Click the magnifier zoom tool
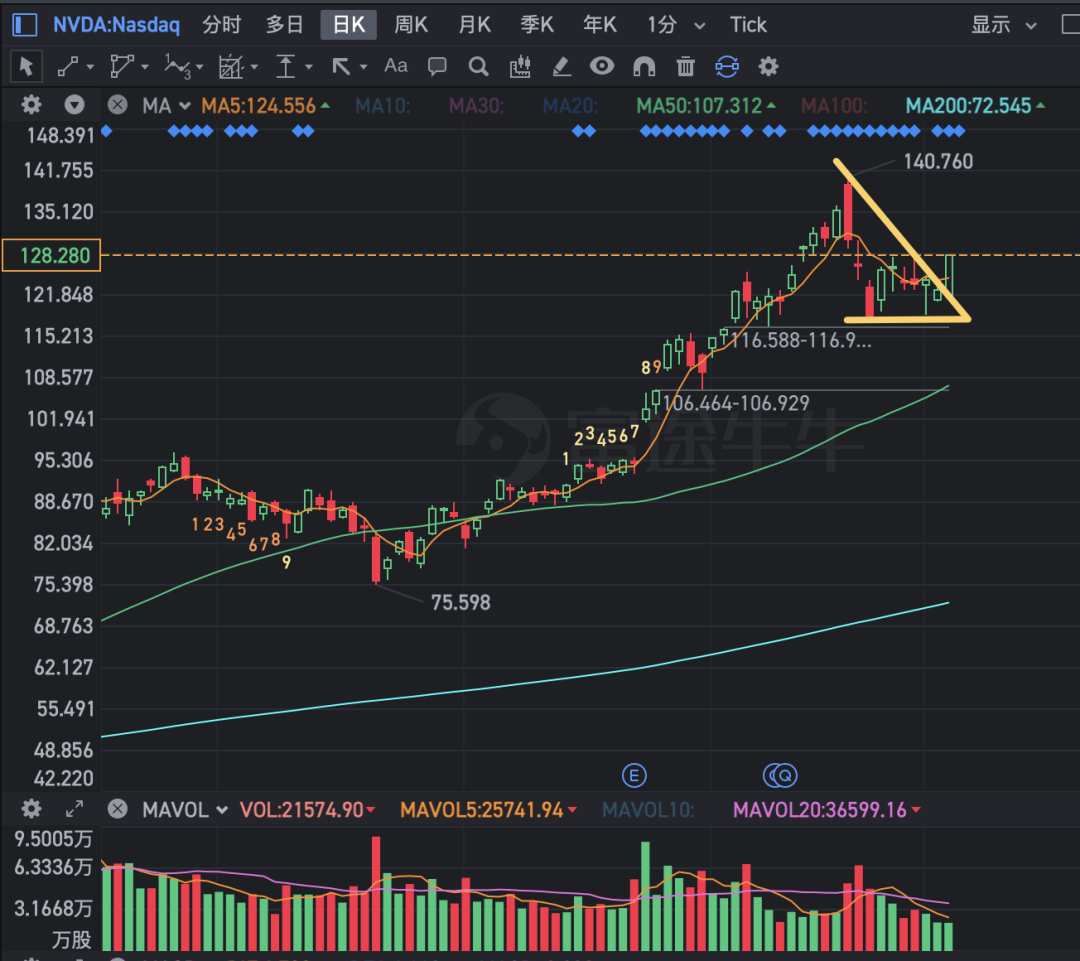Viewport: 1080px width, 961px height. click(x=478, y=67)
